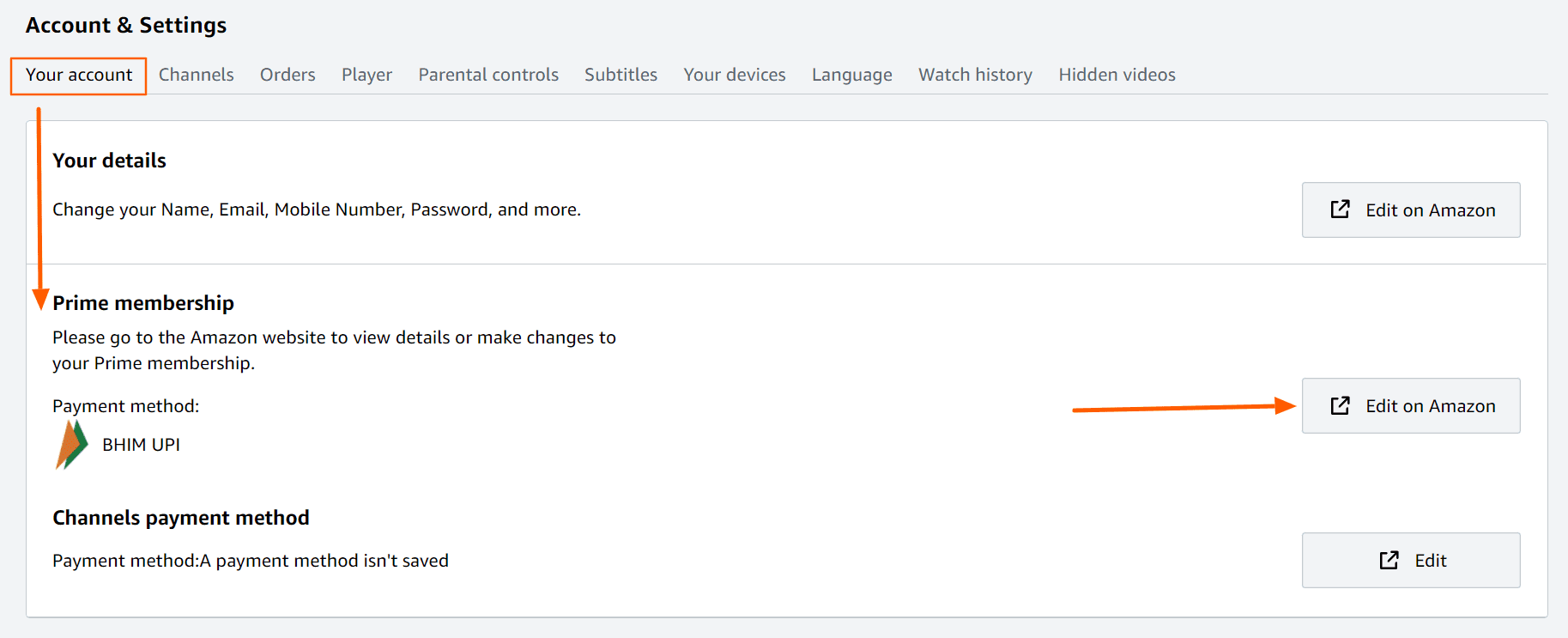
Task: Open the Orders tab
Action: pyautogui.click(x=288, y=75)
